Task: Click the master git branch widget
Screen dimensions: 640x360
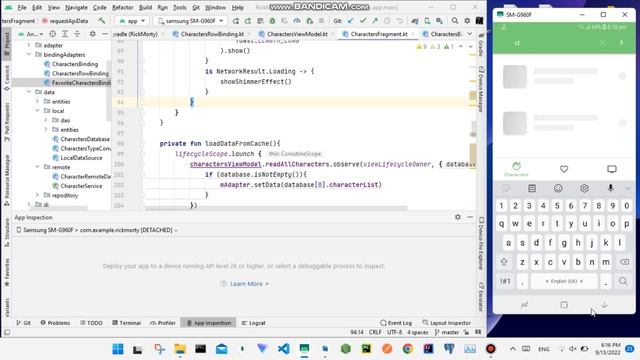Action: click(x=447, y=333)
